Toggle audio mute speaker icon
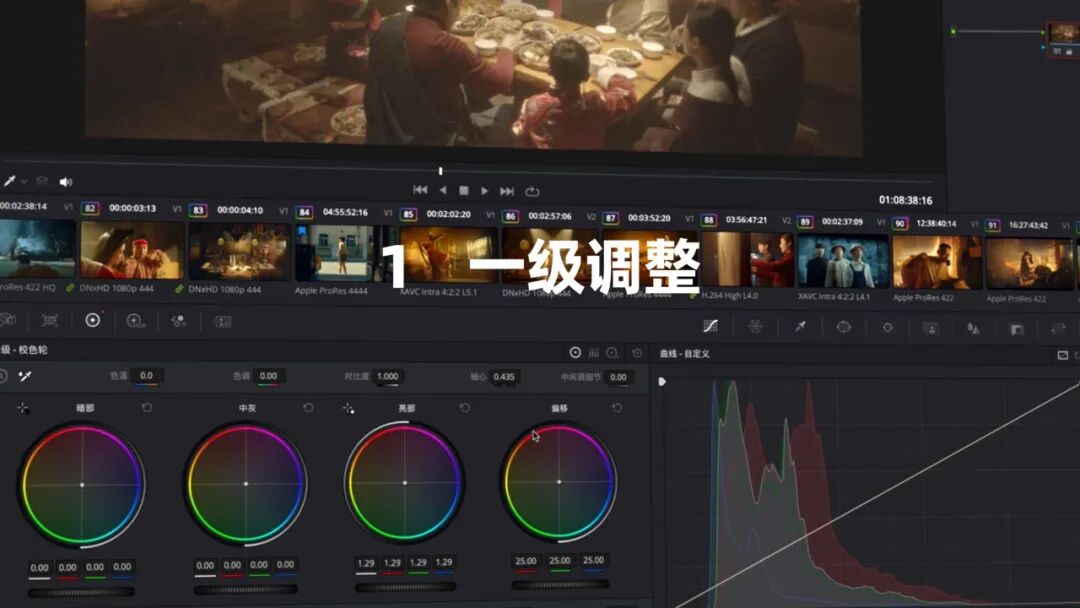This screenshot has height=608, width=1080. click(66, 182)
